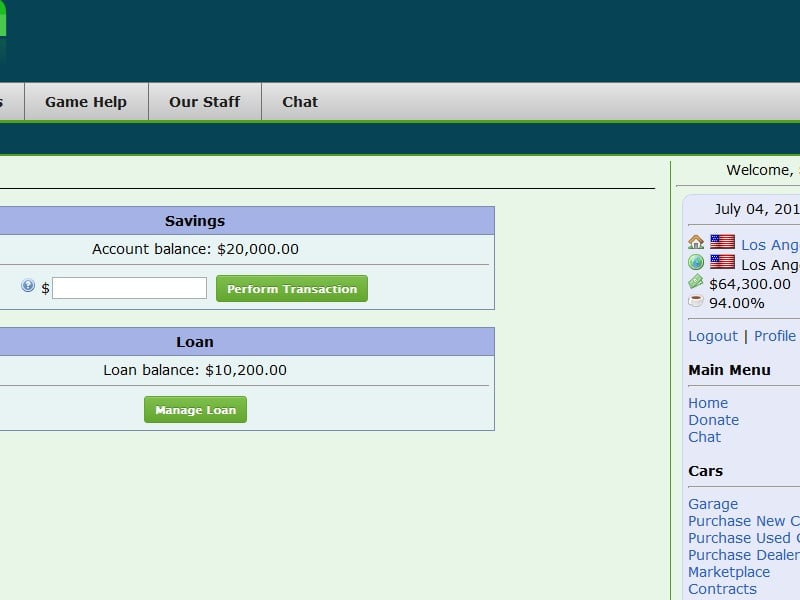
Task: Click the Logout link
Action: 712,336
